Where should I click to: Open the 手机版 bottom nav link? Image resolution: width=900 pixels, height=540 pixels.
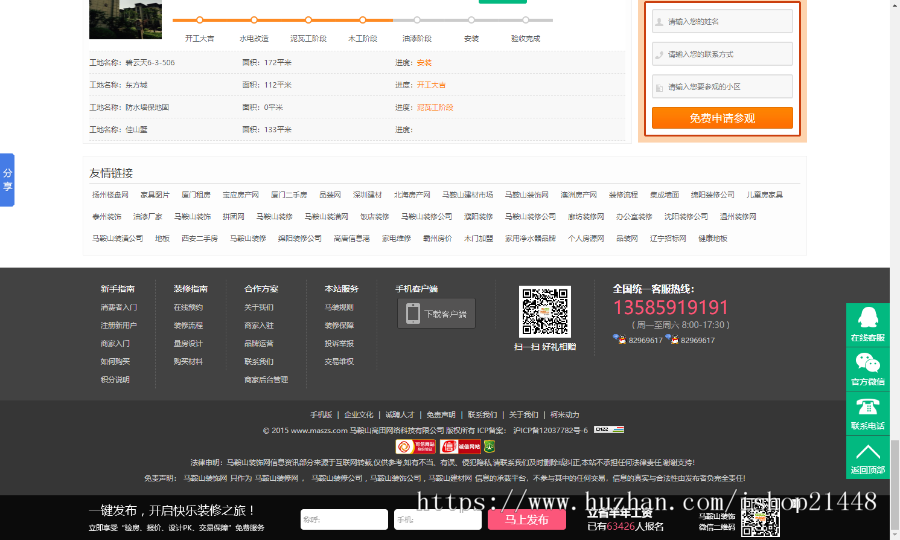(x=321, y=414)
